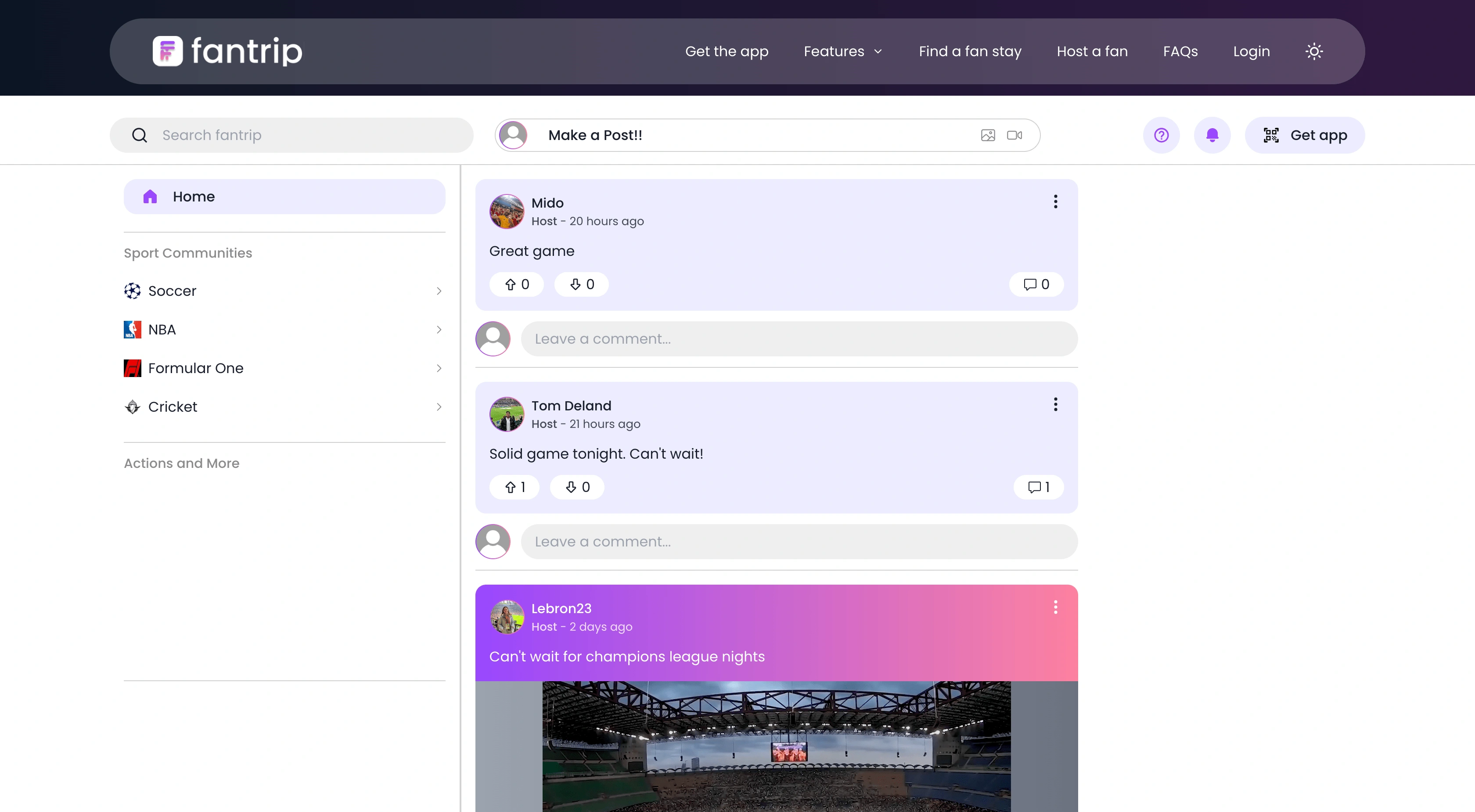Click the Login link

tap(1251, 51)
